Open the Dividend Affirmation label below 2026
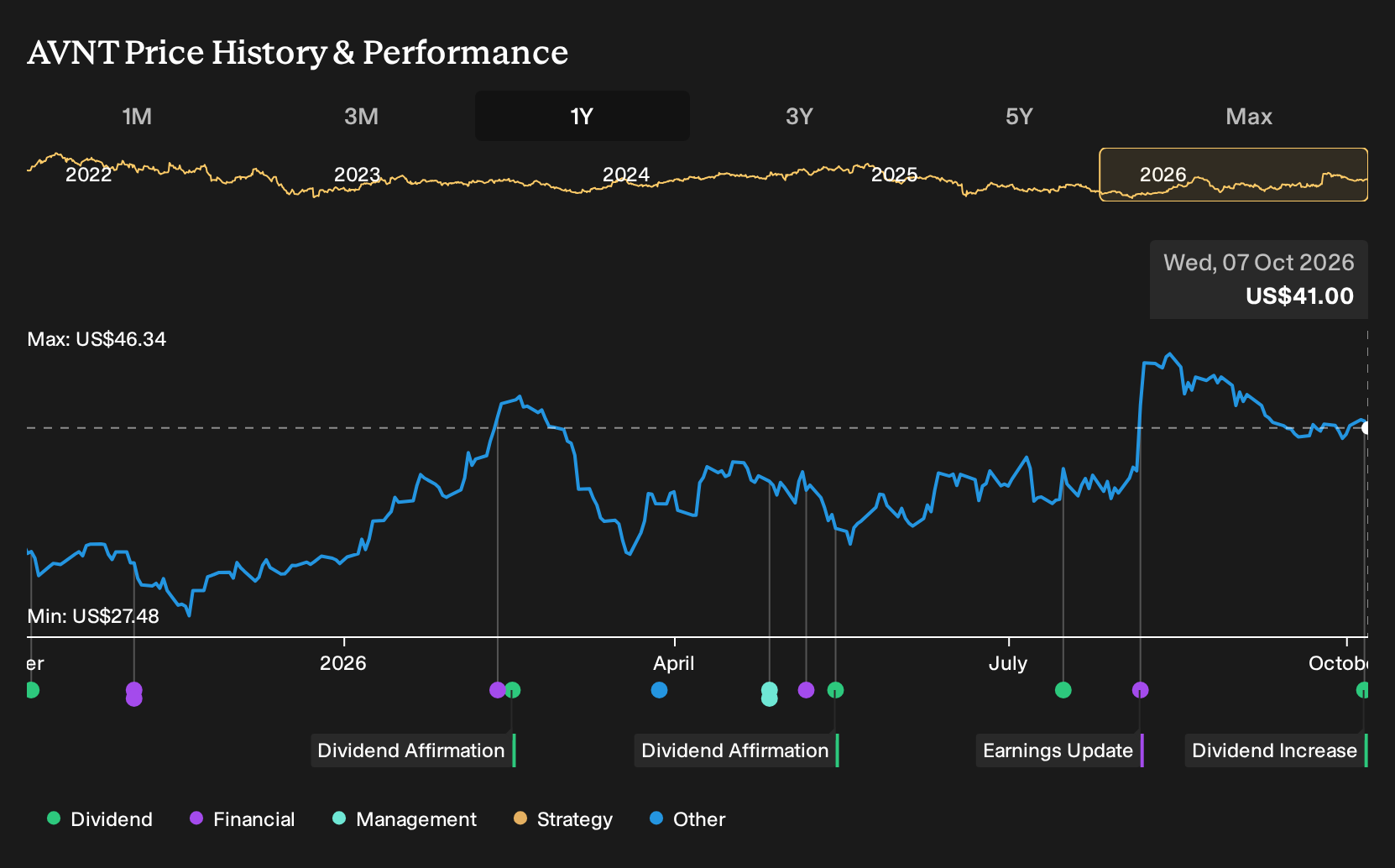 pyautogui.click(x=413, y=750)
